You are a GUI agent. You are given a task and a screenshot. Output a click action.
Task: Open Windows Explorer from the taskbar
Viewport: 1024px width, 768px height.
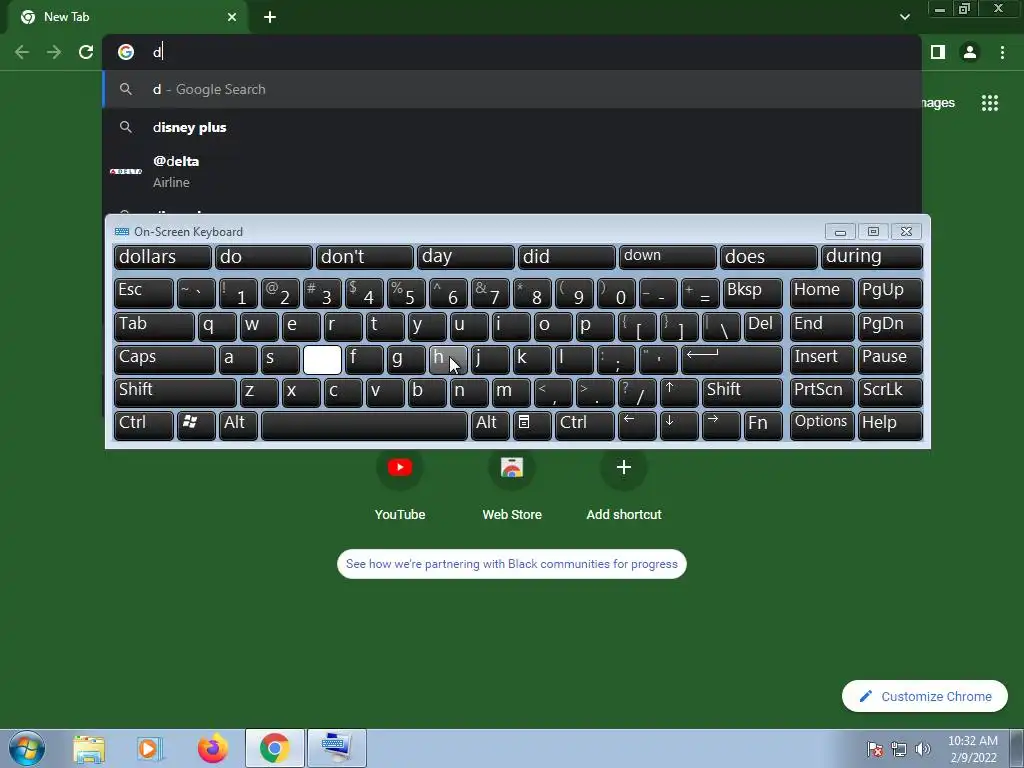88,749
